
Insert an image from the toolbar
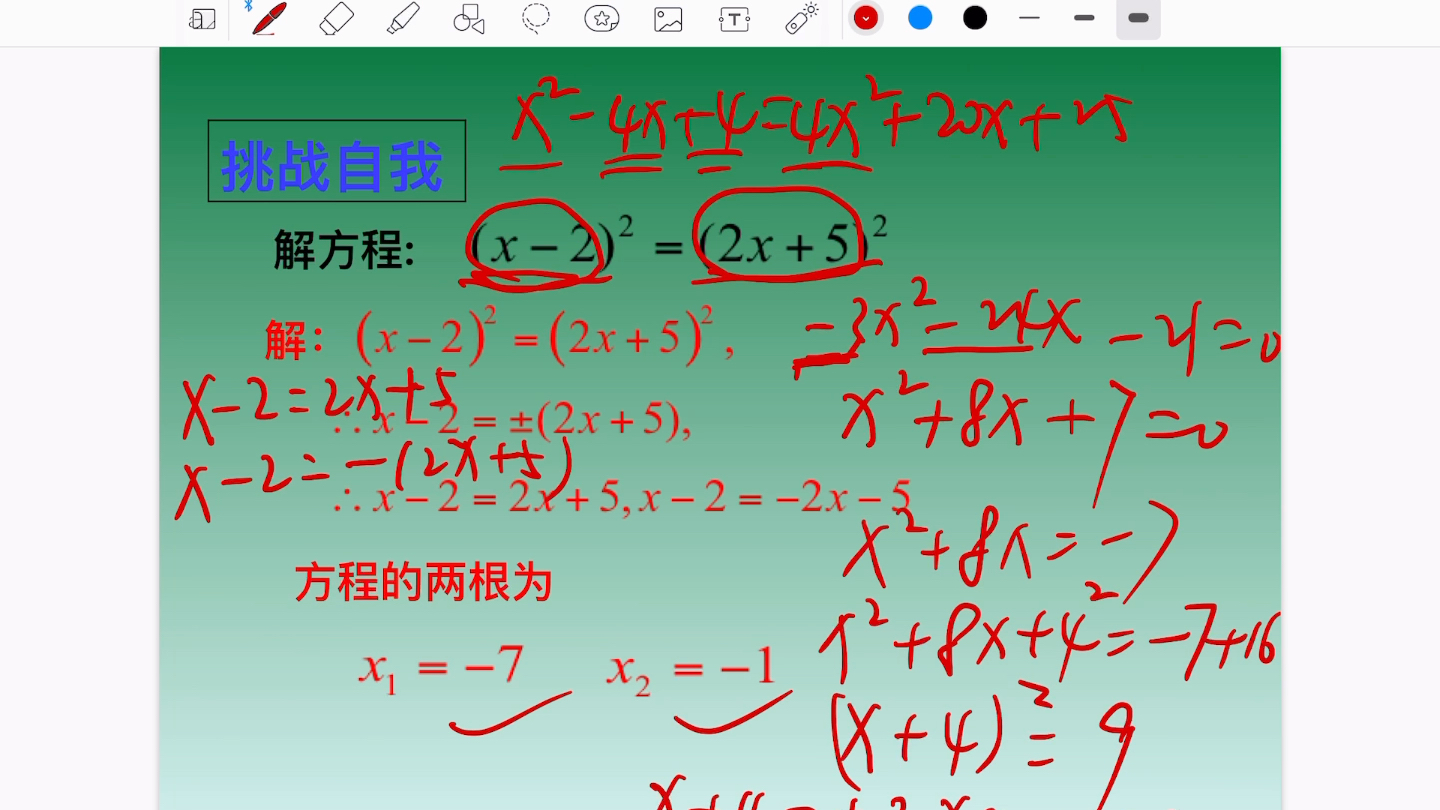[x=668, y=18]
